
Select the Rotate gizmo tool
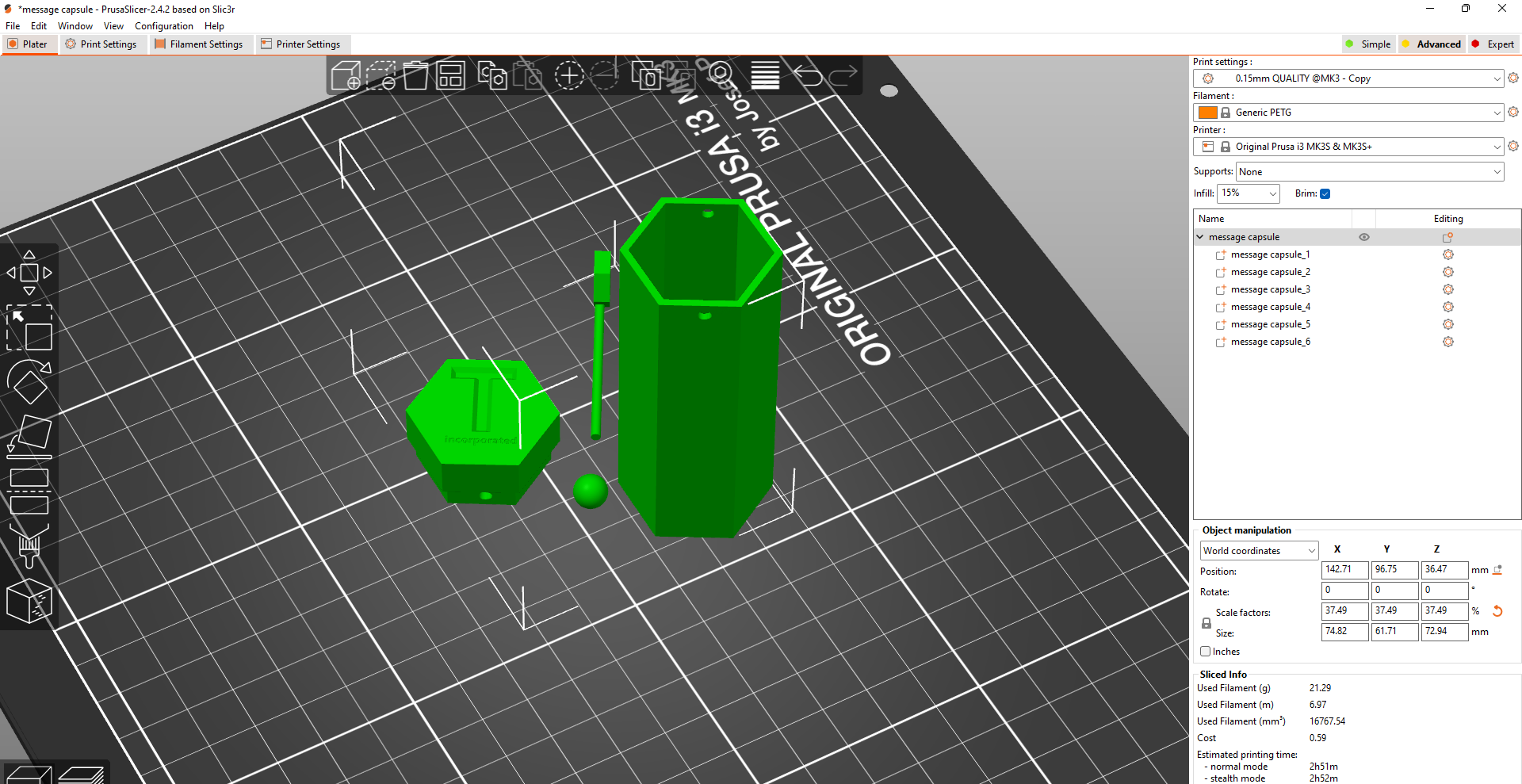click(29, 382)
